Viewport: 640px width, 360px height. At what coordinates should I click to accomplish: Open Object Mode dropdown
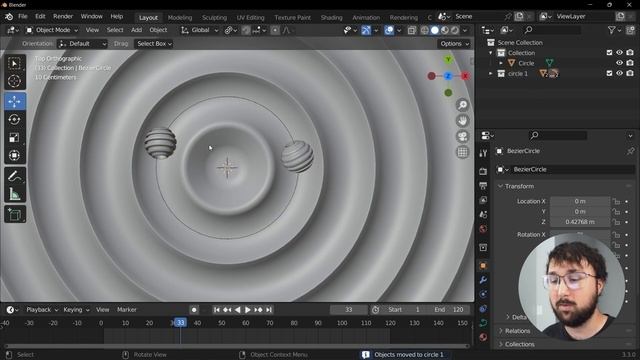[x=52, y=30]
